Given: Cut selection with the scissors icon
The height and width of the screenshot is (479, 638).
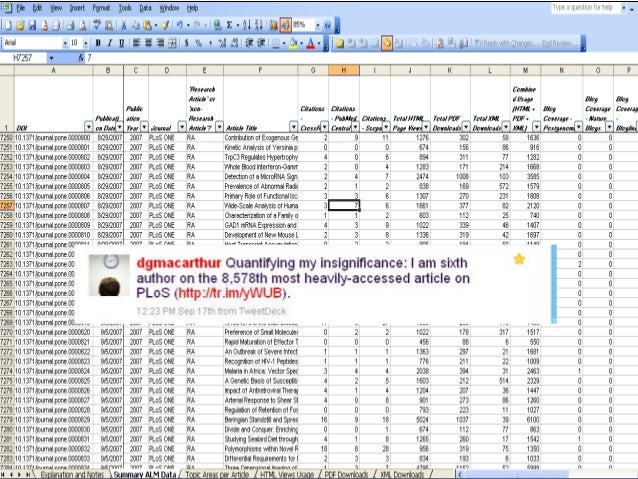Looking at the screenshot, I should (123, 26).
